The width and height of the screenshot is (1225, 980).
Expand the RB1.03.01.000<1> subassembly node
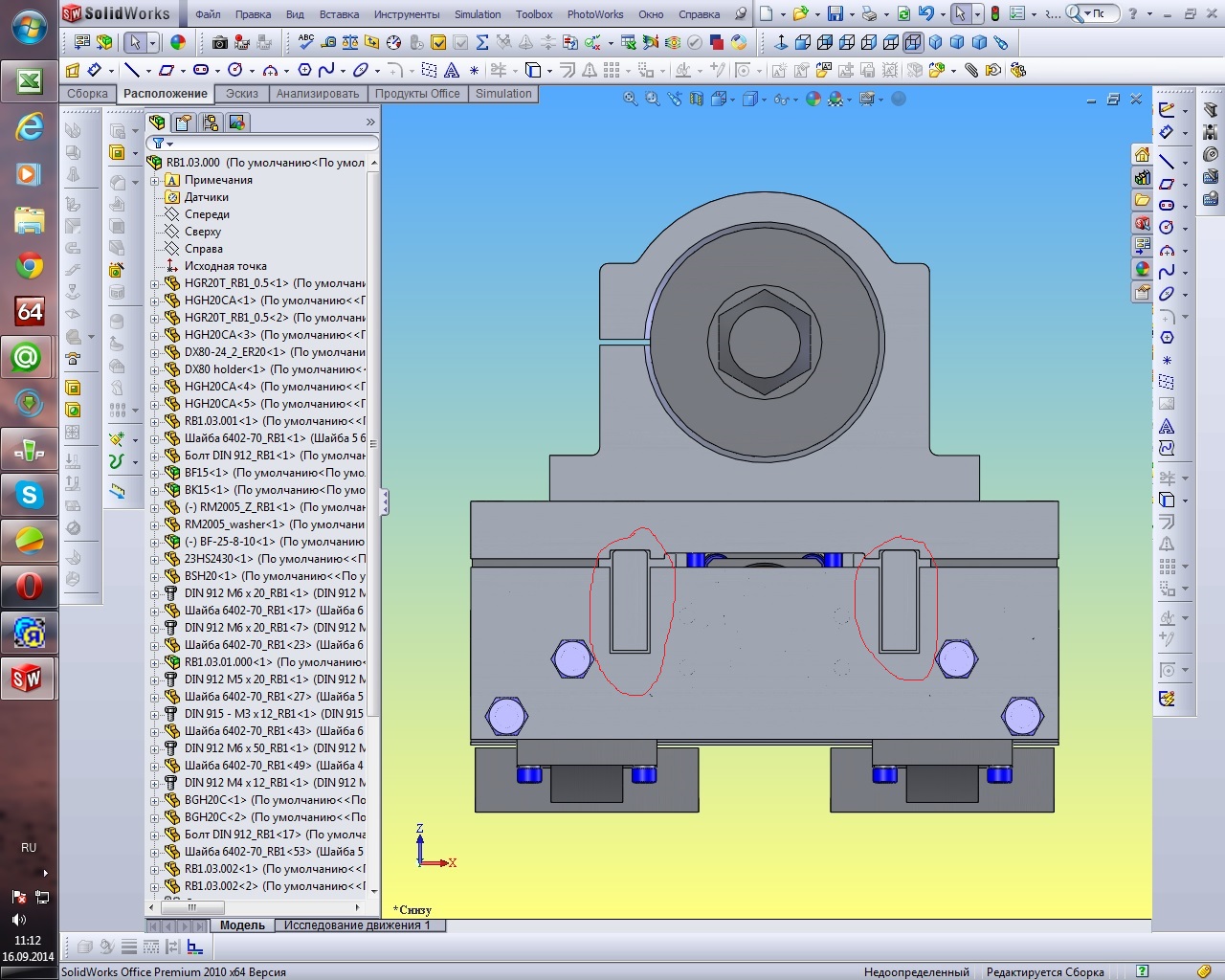pyautogui.click(x=155, y=662)
